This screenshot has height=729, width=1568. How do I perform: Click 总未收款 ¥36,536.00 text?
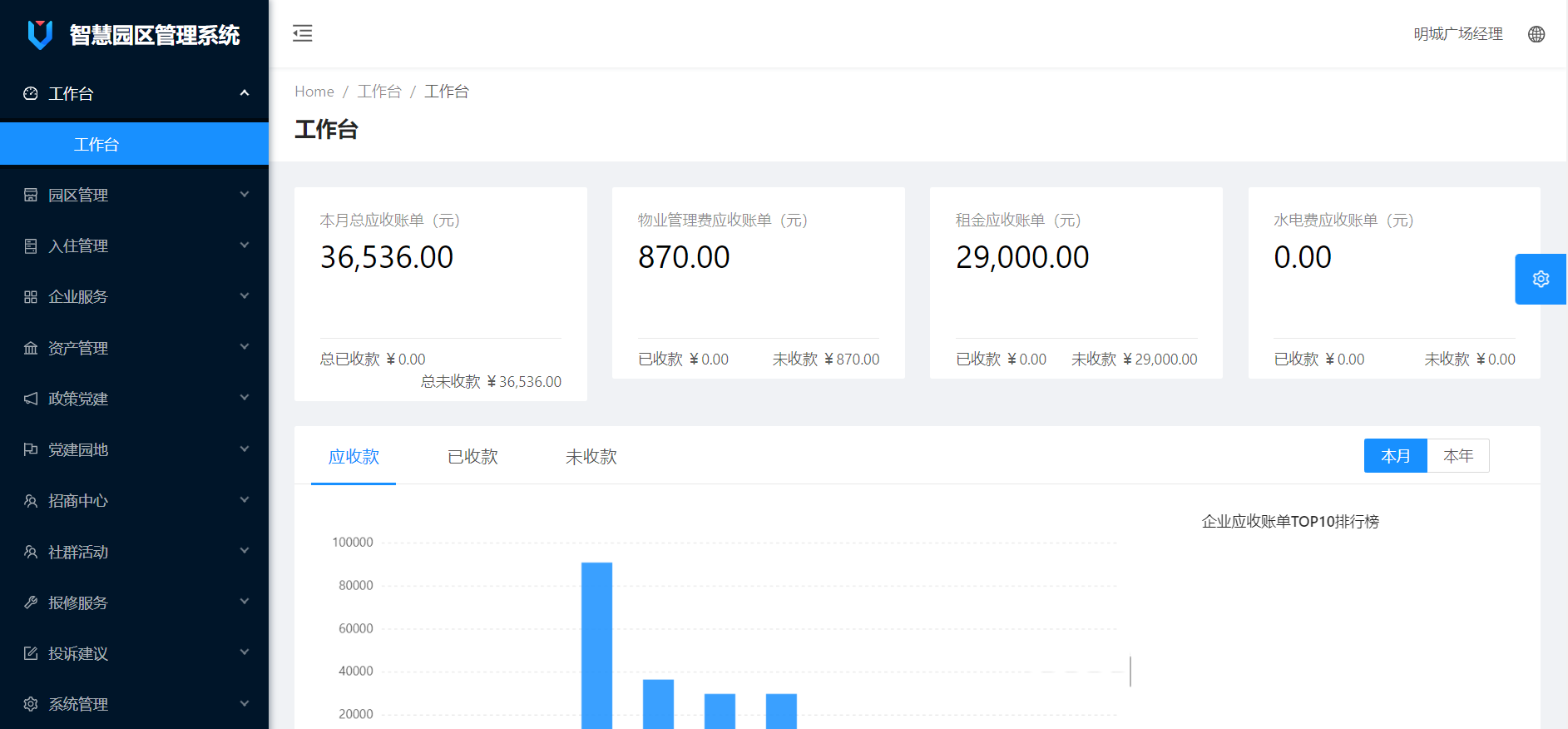tap(491, 382)
